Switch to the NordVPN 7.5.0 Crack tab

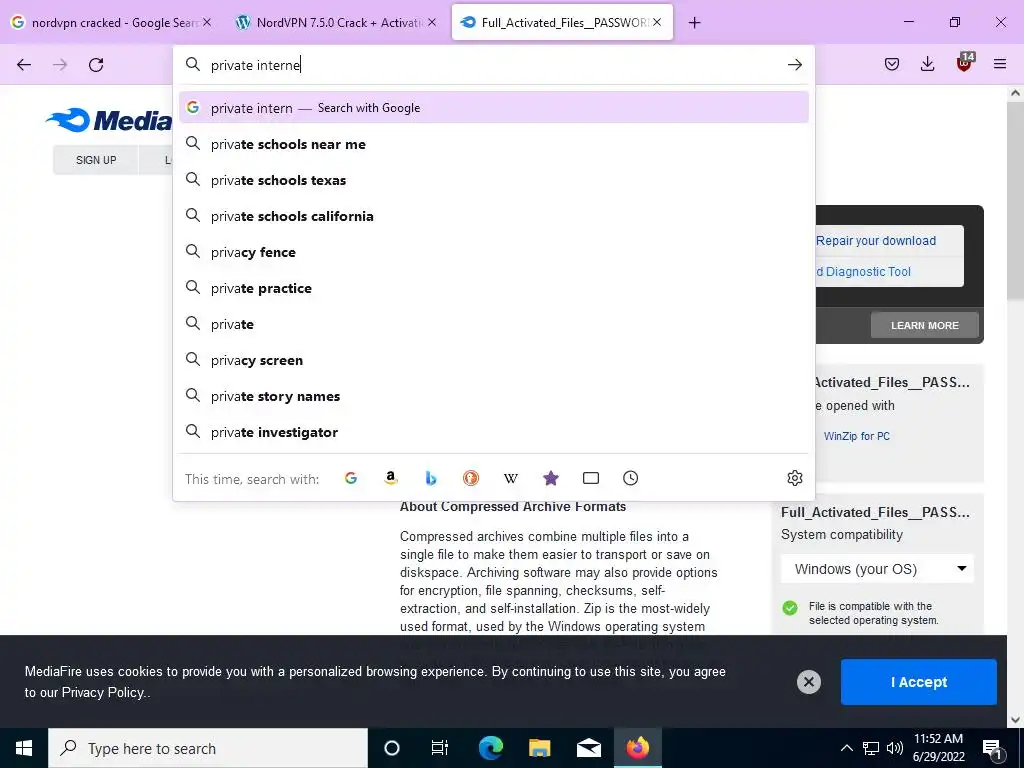coord(336,22)
